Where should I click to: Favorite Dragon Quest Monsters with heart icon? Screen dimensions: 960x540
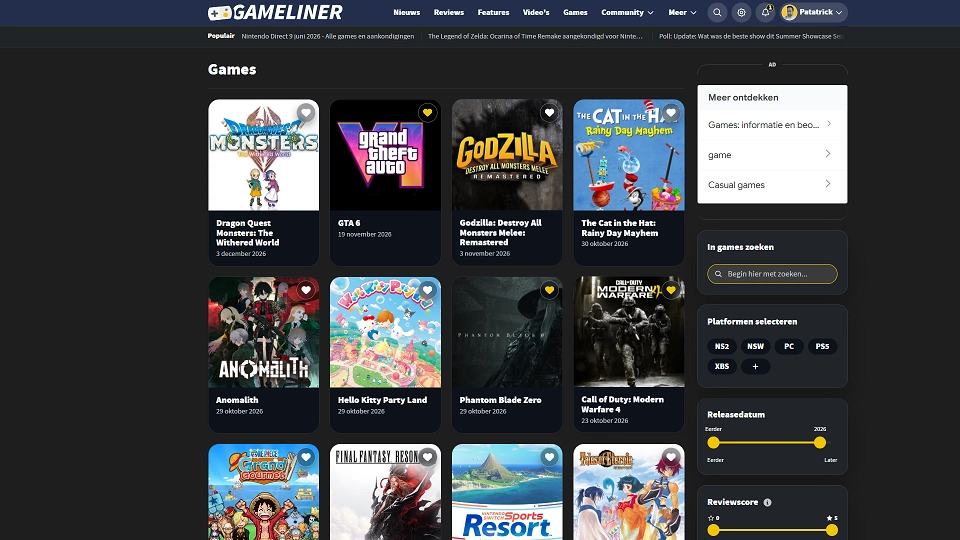pyautogui.click(x=306, y=113)
